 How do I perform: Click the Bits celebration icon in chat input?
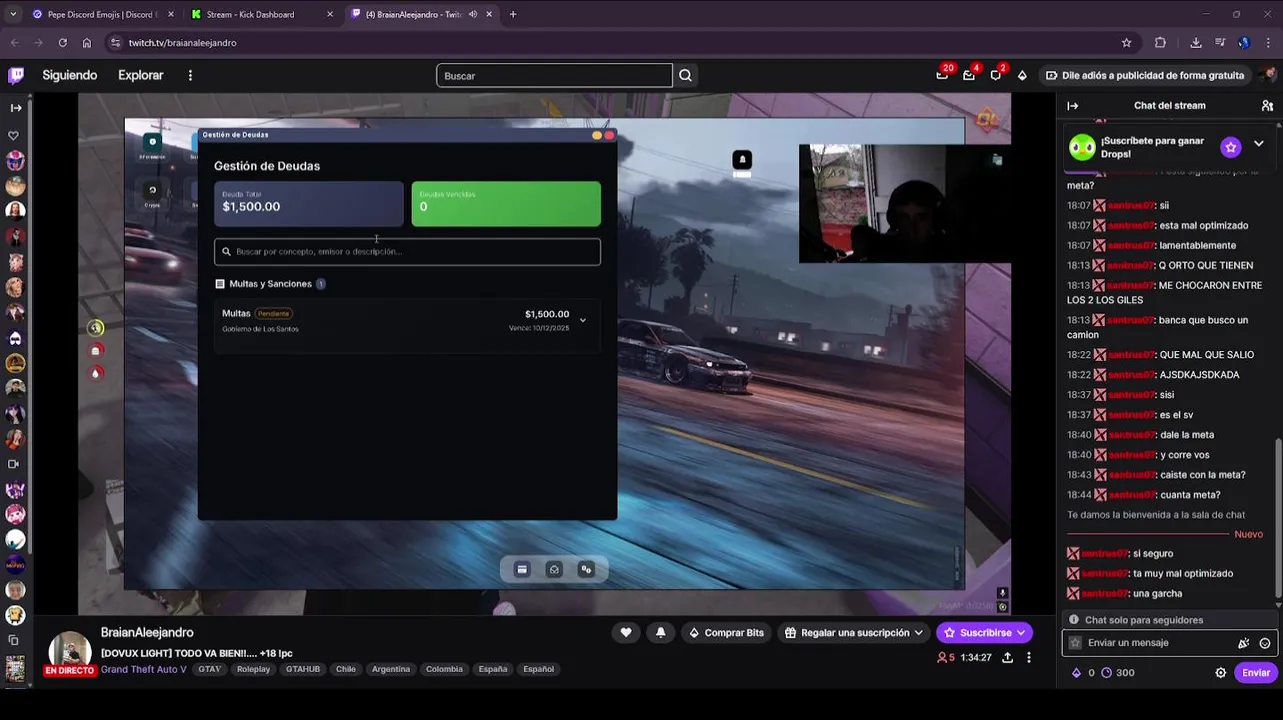click(x=1243, y=643)
